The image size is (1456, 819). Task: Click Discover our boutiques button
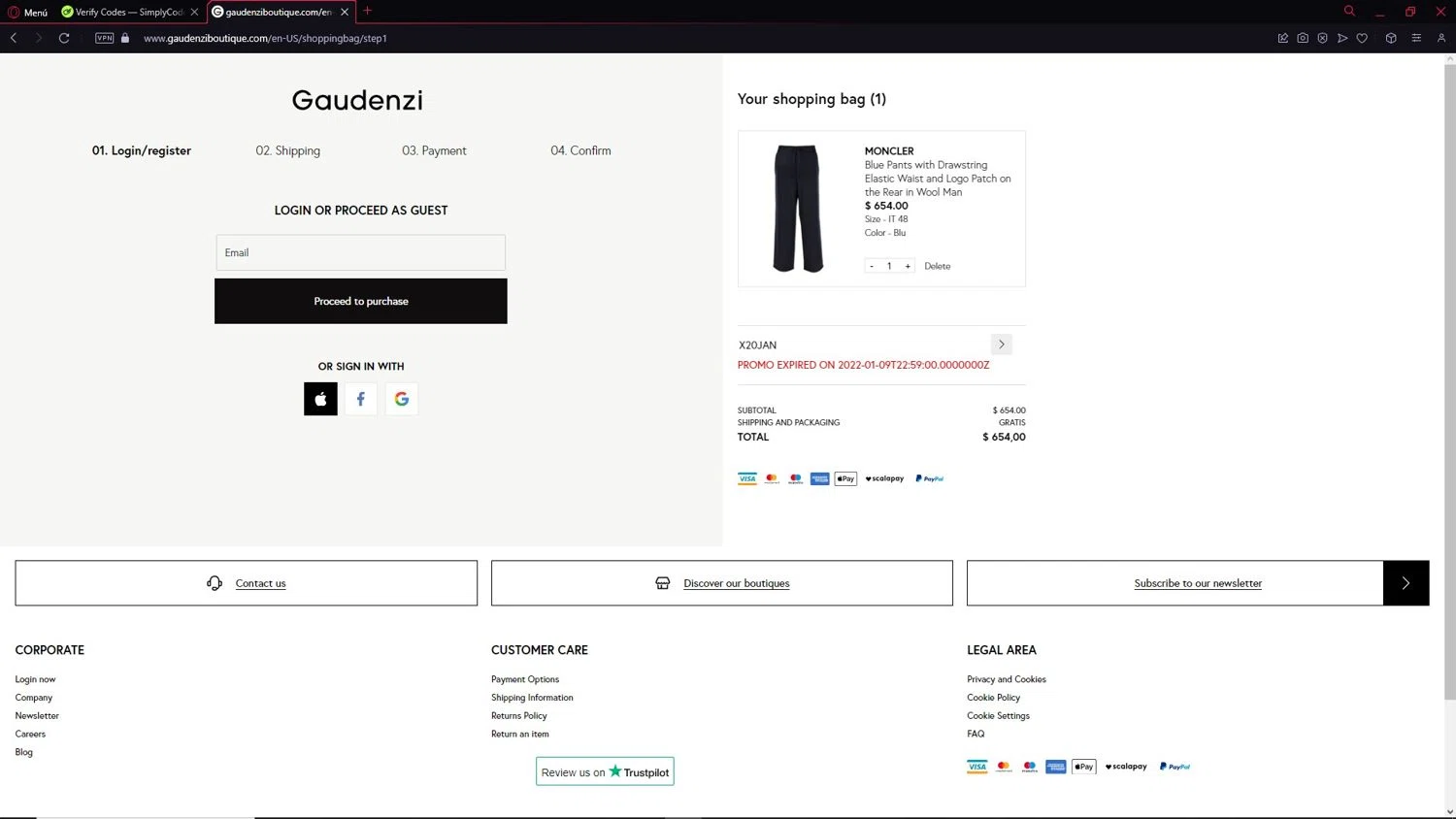(722, 583)
